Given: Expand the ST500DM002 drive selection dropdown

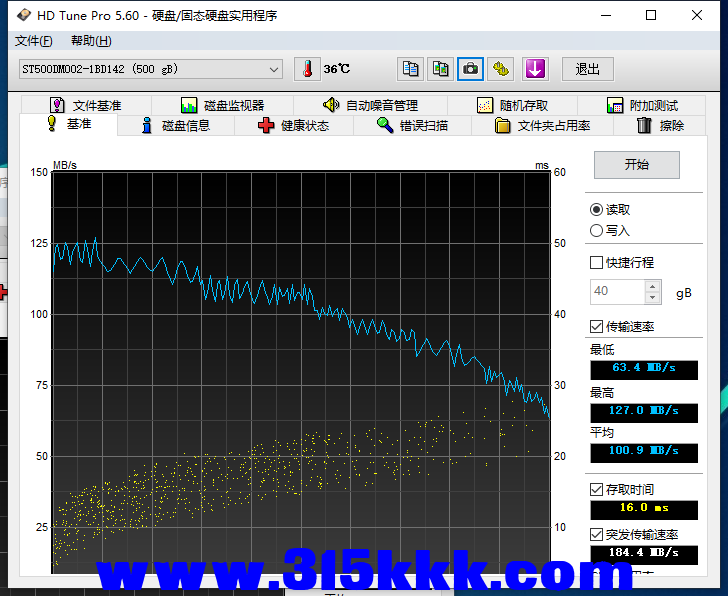Looking at the screenshot, I should tap(274, 69).
